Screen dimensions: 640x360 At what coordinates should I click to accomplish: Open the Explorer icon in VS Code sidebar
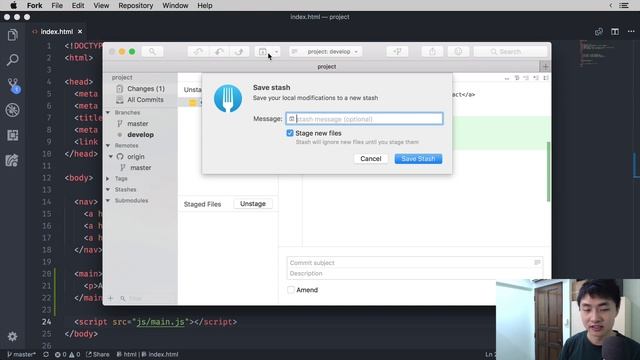click(13, 35)
